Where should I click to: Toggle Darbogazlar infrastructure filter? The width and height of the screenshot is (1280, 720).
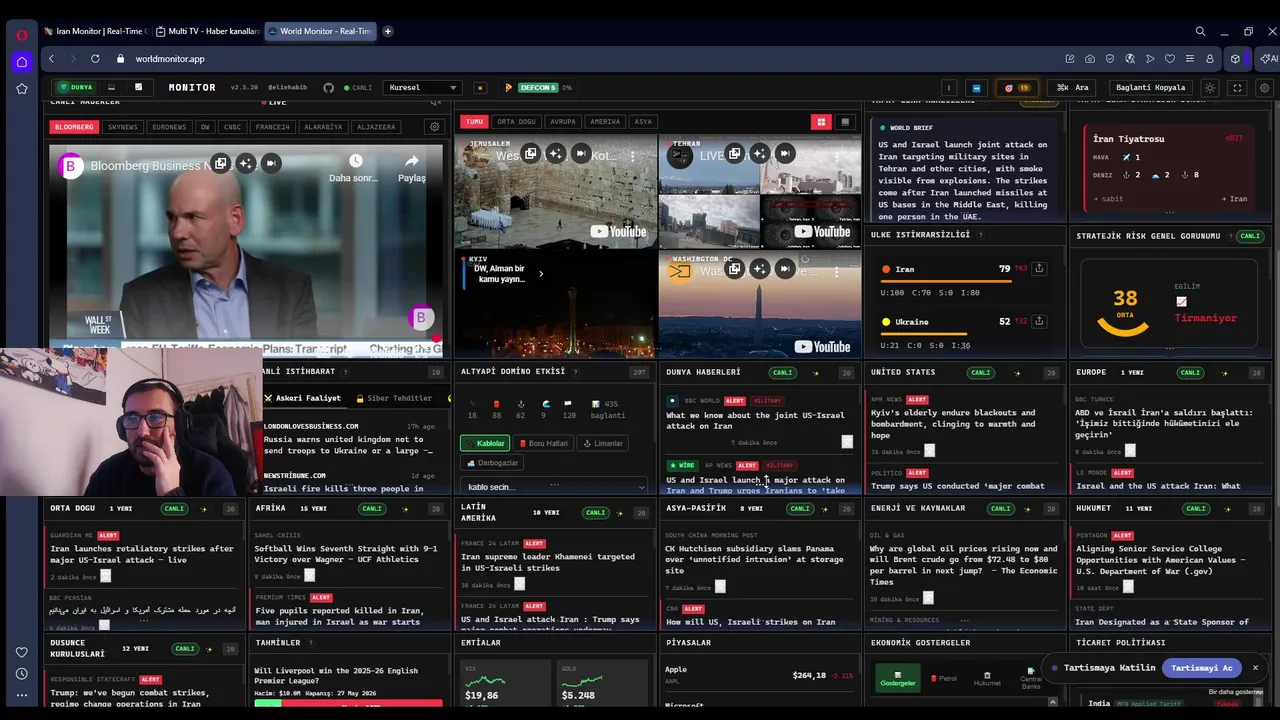click(x=493, y=463)
